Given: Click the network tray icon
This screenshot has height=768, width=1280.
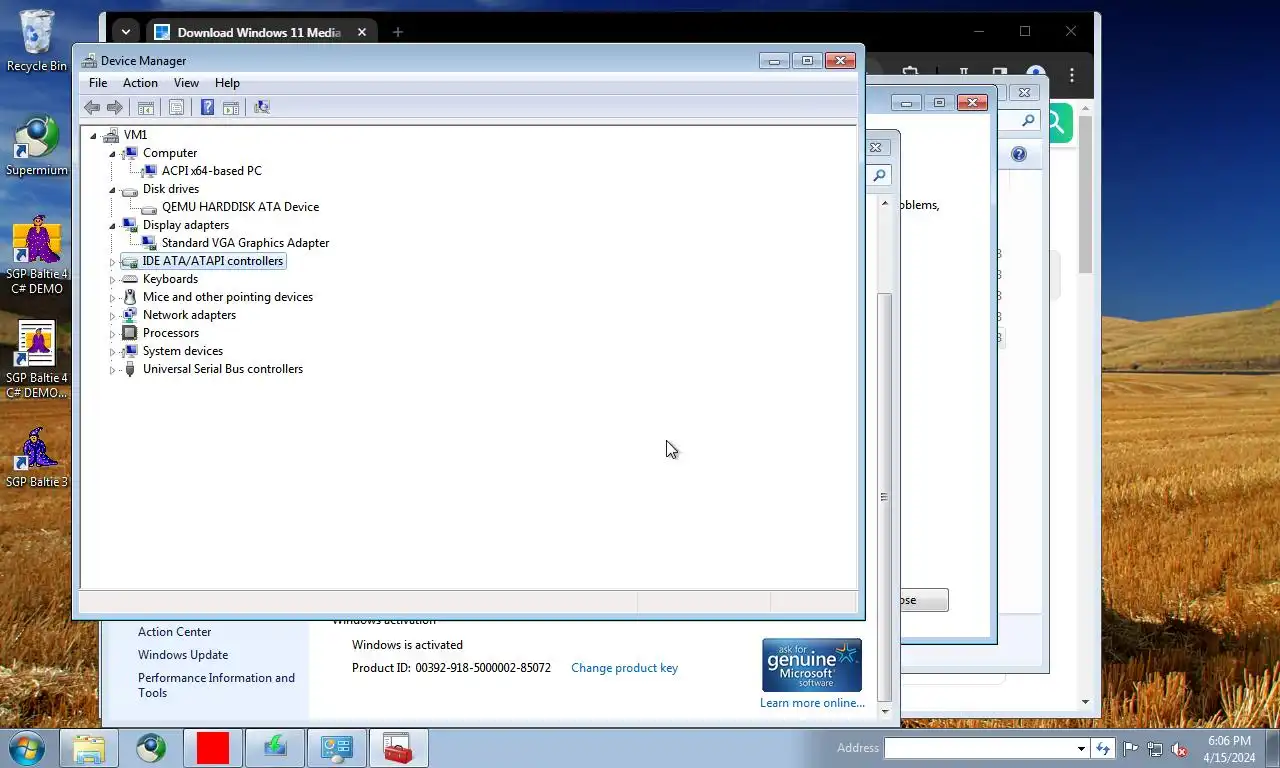Looking at the screenshot, I should click(x=1155, y=749).
